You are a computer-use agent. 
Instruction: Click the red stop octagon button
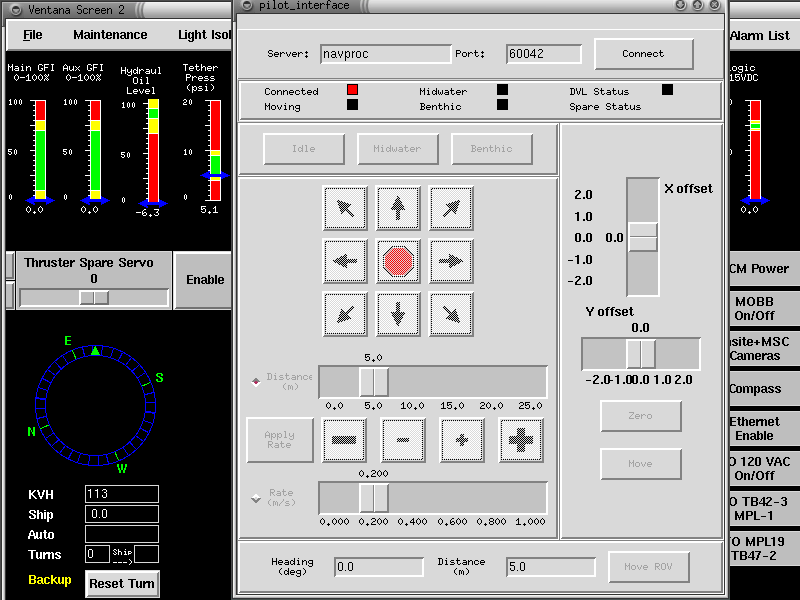(398, 261)
